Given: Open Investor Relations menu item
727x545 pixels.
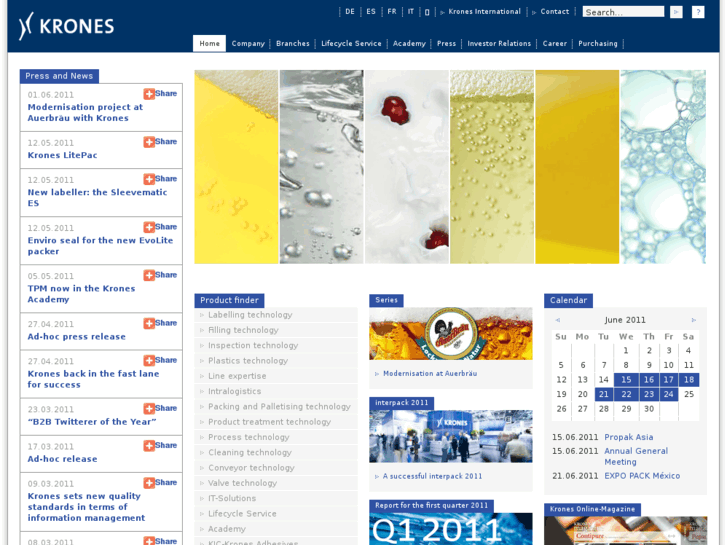Looking at the screenshot, I should tap(499, 44).
